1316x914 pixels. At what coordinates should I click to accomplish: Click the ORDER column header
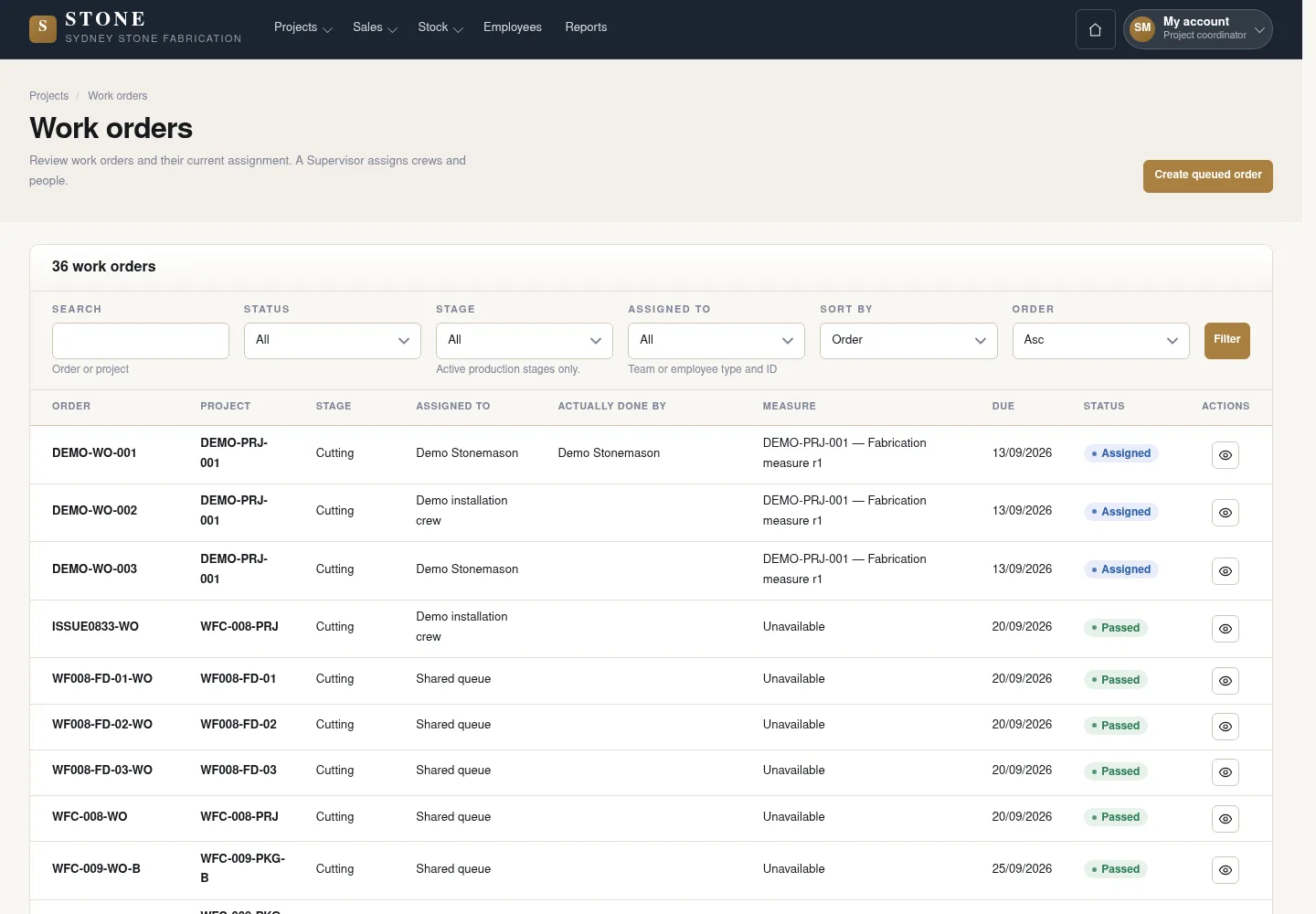[71, 406]
